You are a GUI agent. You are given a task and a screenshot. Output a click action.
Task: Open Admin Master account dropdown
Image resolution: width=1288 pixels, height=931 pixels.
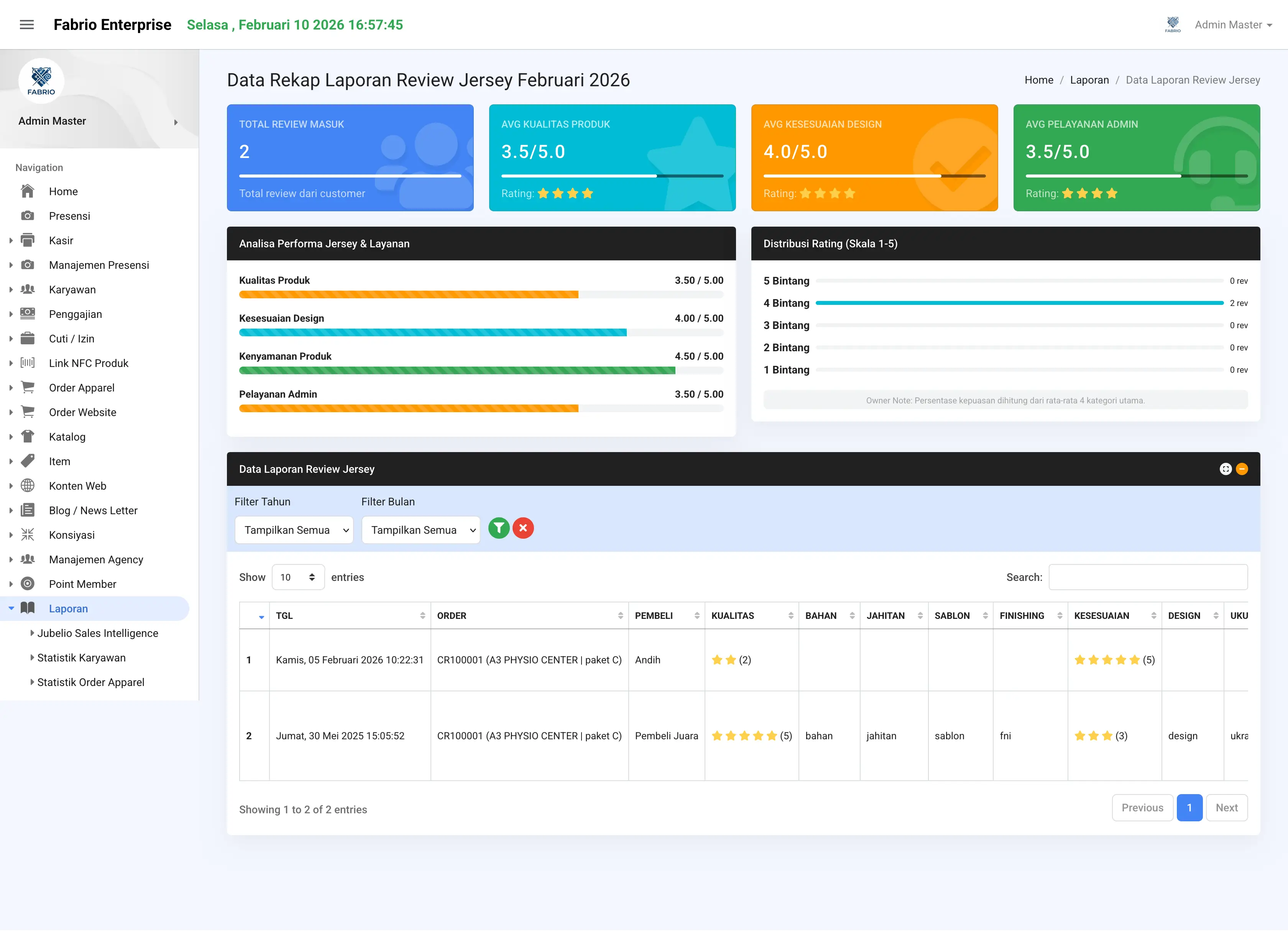tap(1233, 25)
